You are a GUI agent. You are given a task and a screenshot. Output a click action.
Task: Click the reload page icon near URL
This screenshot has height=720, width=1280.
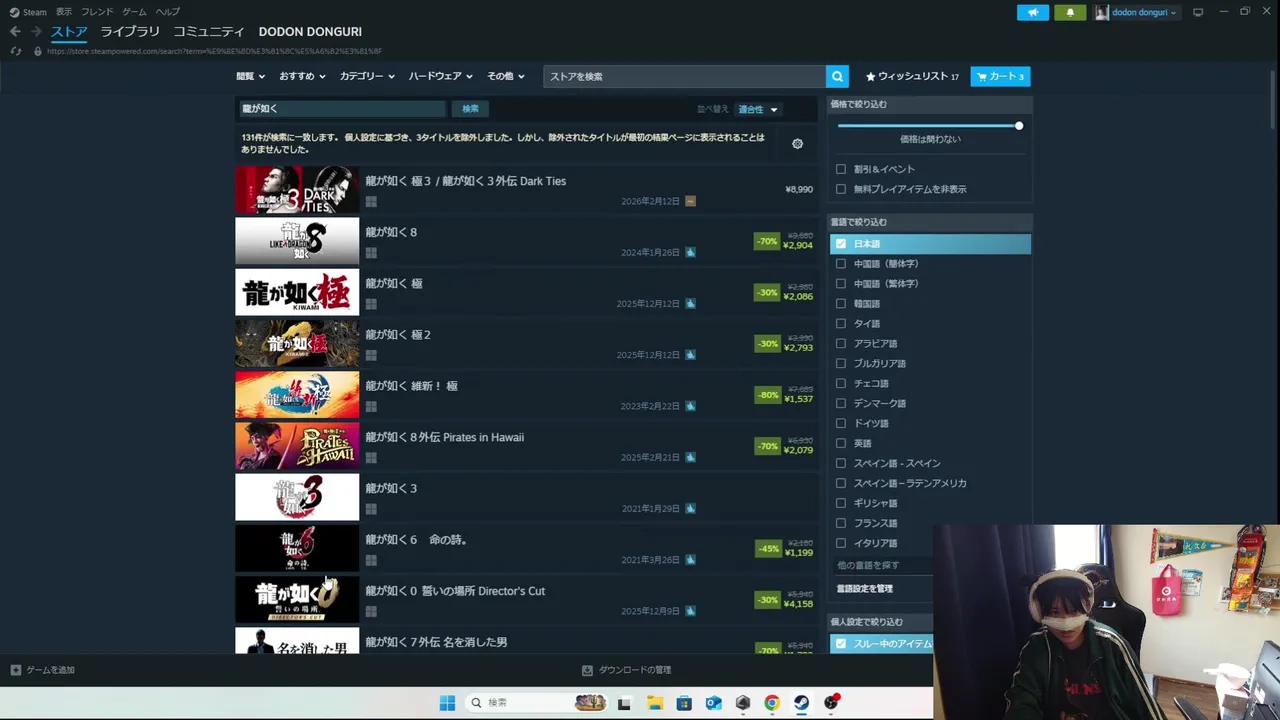(x=16, y=51)
